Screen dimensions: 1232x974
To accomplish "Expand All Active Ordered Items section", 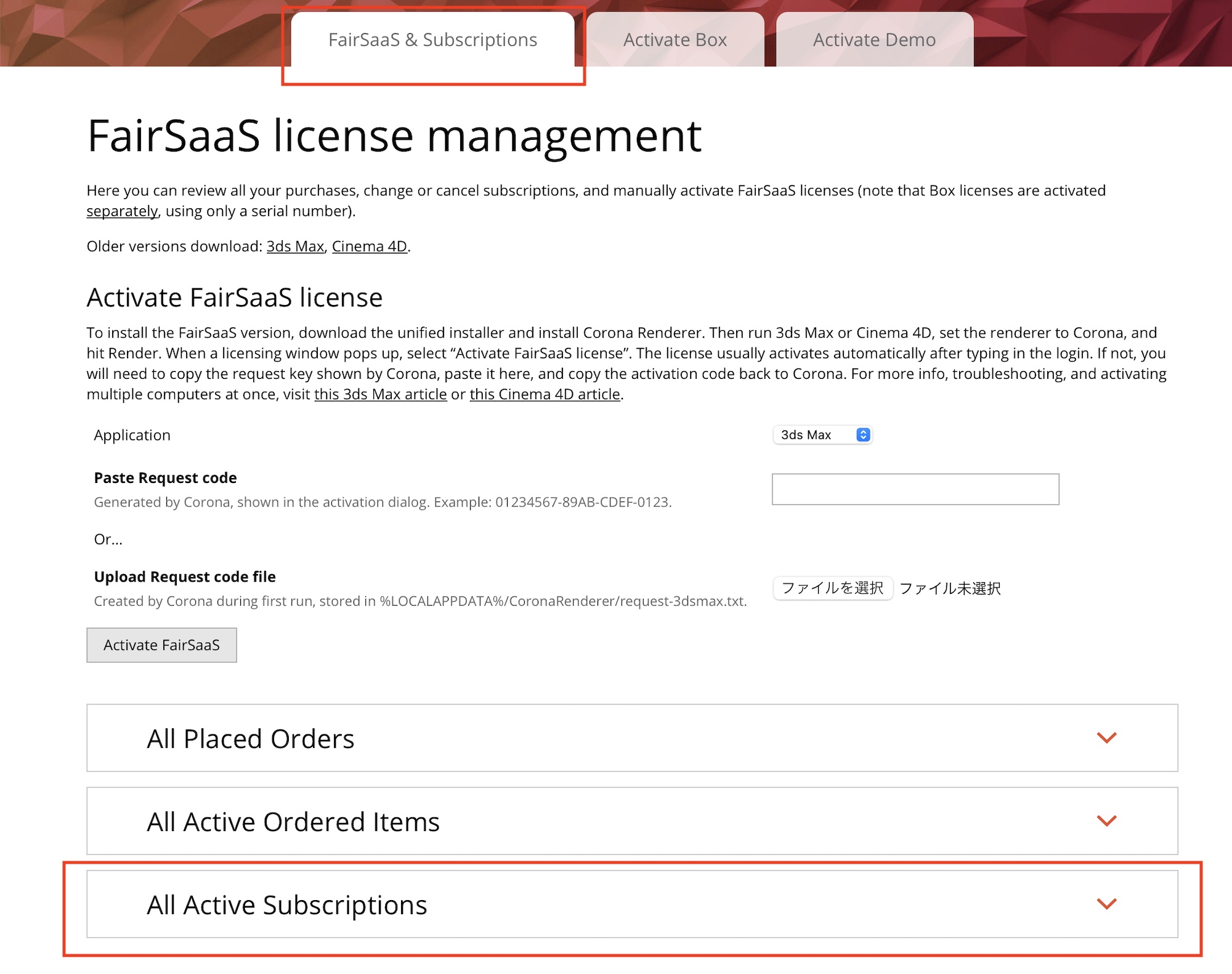I will 293,822.
